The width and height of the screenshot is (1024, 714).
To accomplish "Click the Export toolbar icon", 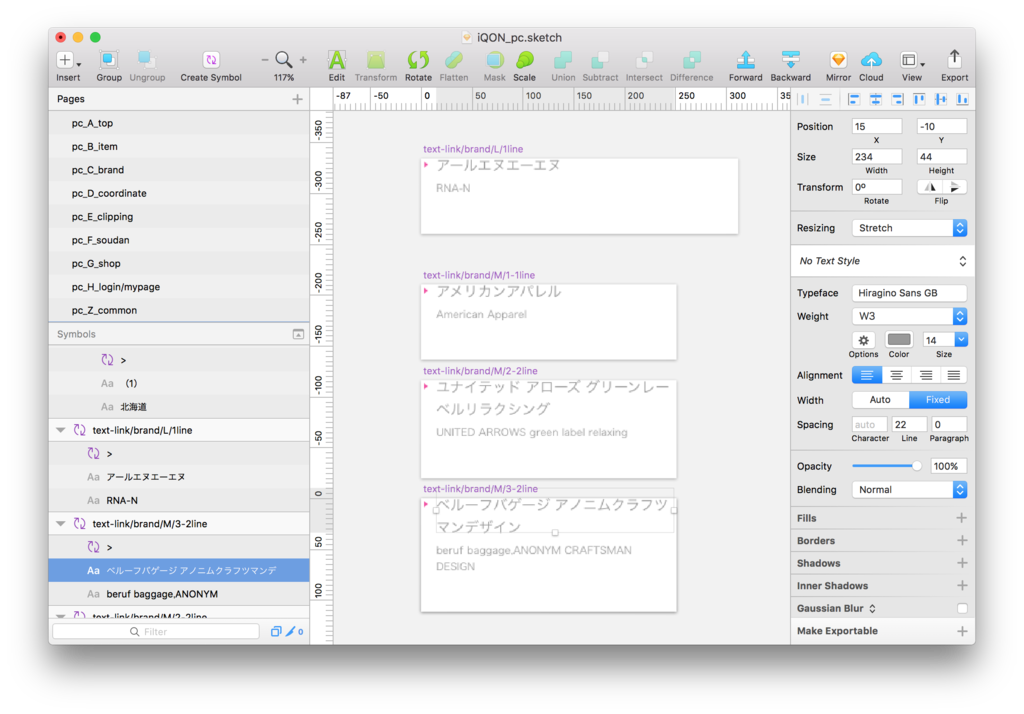I will tap(954, 59).
